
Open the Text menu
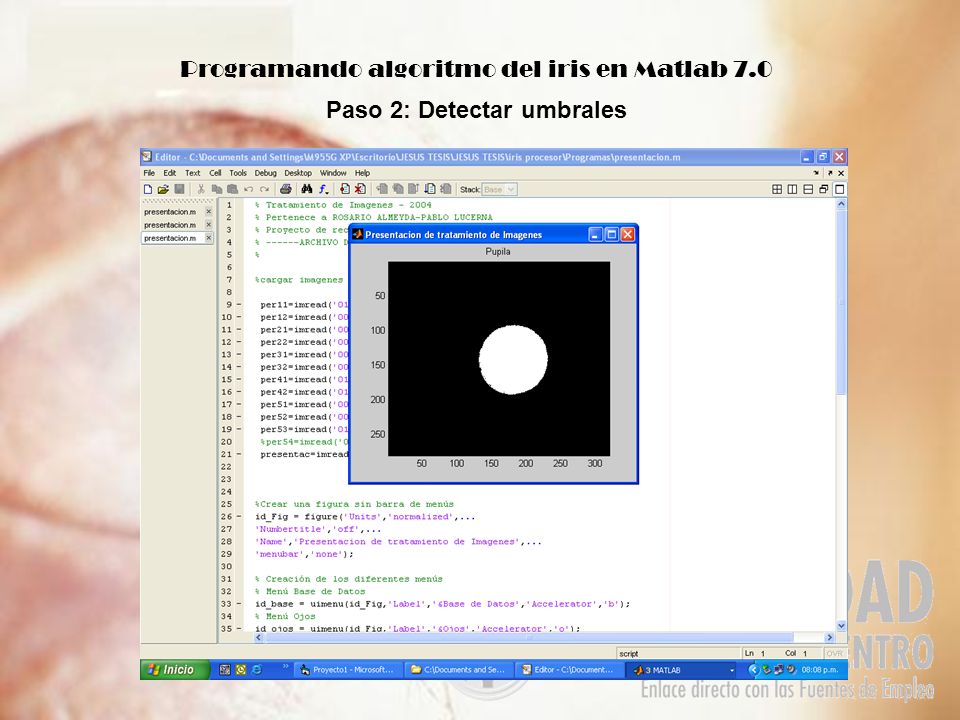click(193, 173)
